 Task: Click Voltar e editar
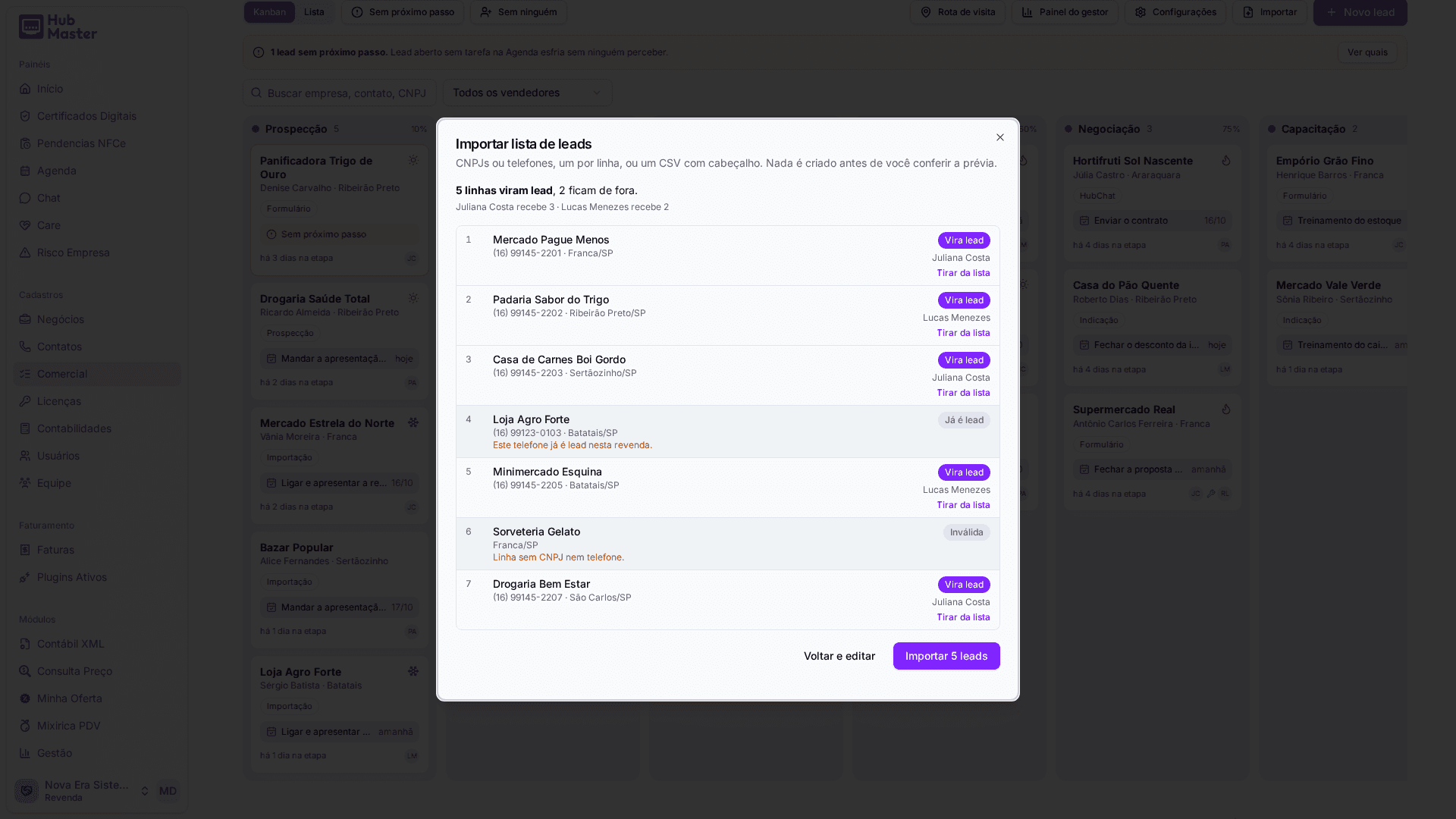point(839,656)
